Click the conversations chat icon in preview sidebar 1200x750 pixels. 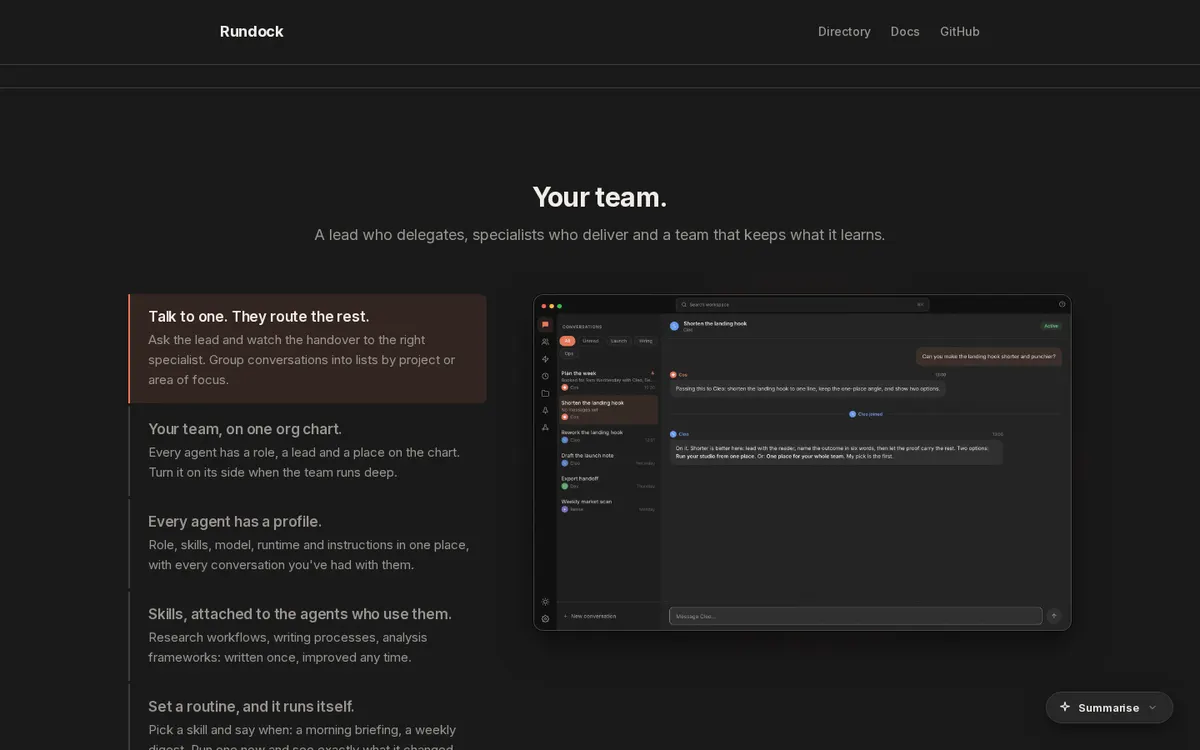[x=545, y=325]
